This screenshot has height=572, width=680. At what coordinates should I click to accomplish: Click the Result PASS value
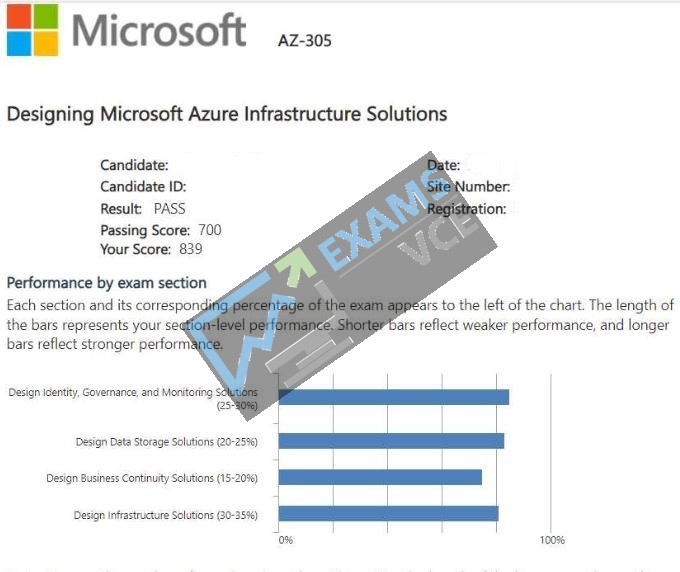170,209
